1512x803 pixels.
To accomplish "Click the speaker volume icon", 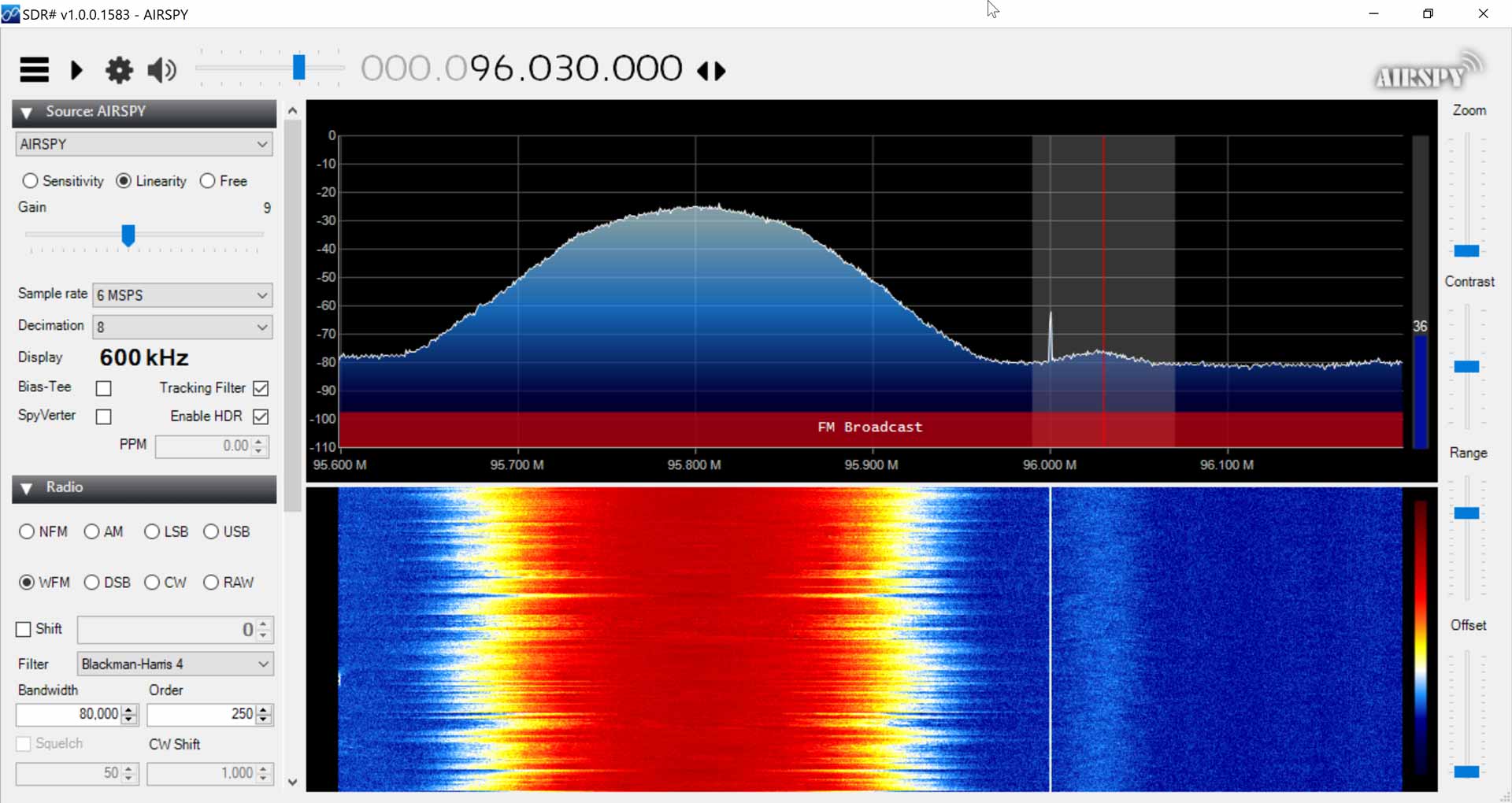I will tap(161, 70).
